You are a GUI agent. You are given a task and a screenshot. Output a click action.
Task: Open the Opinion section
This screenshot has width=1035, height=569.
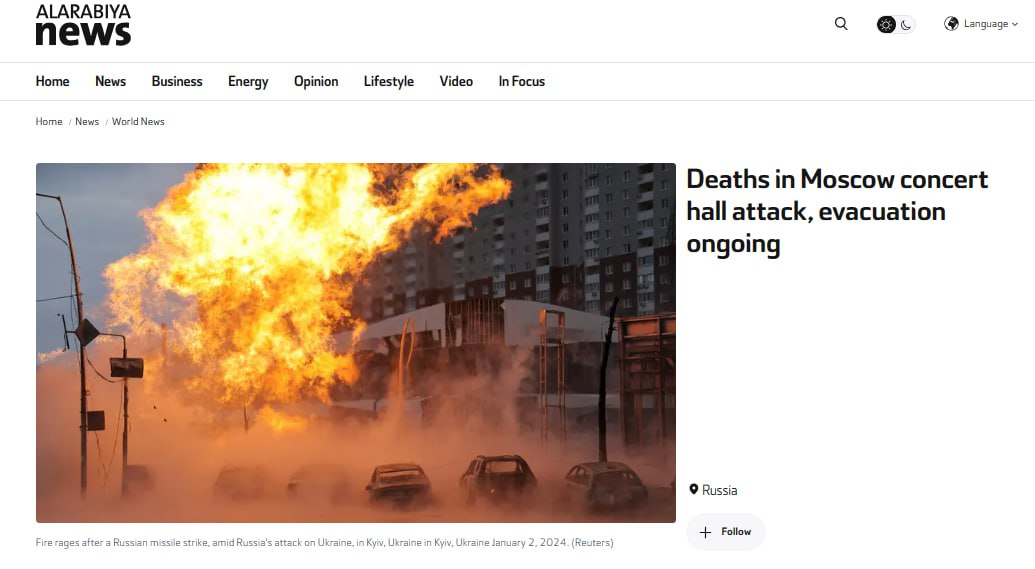pyautogui.click(x=316, y=81)
